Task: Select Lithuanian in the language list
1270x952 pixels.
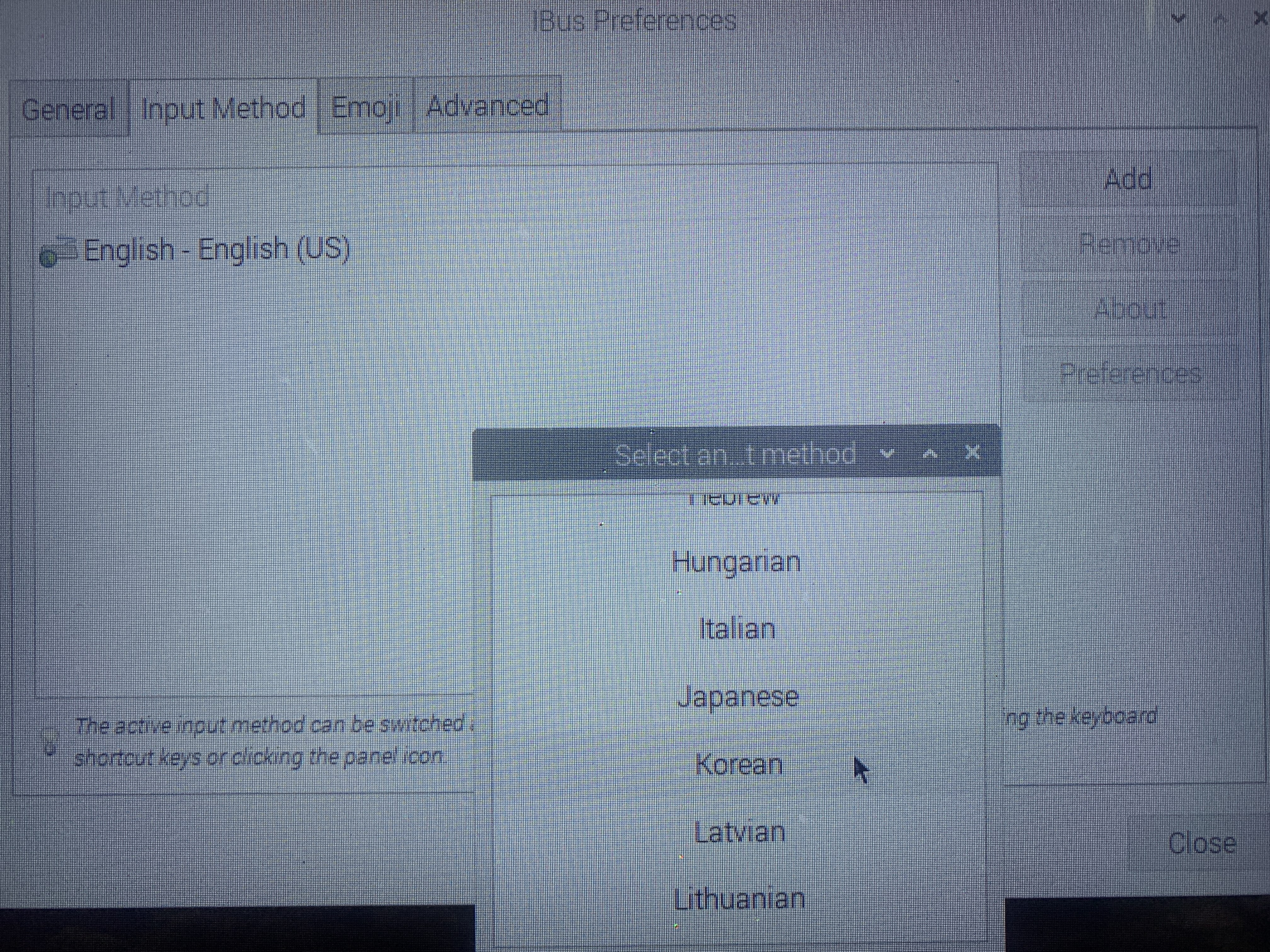Action: (x=739, y=899)
